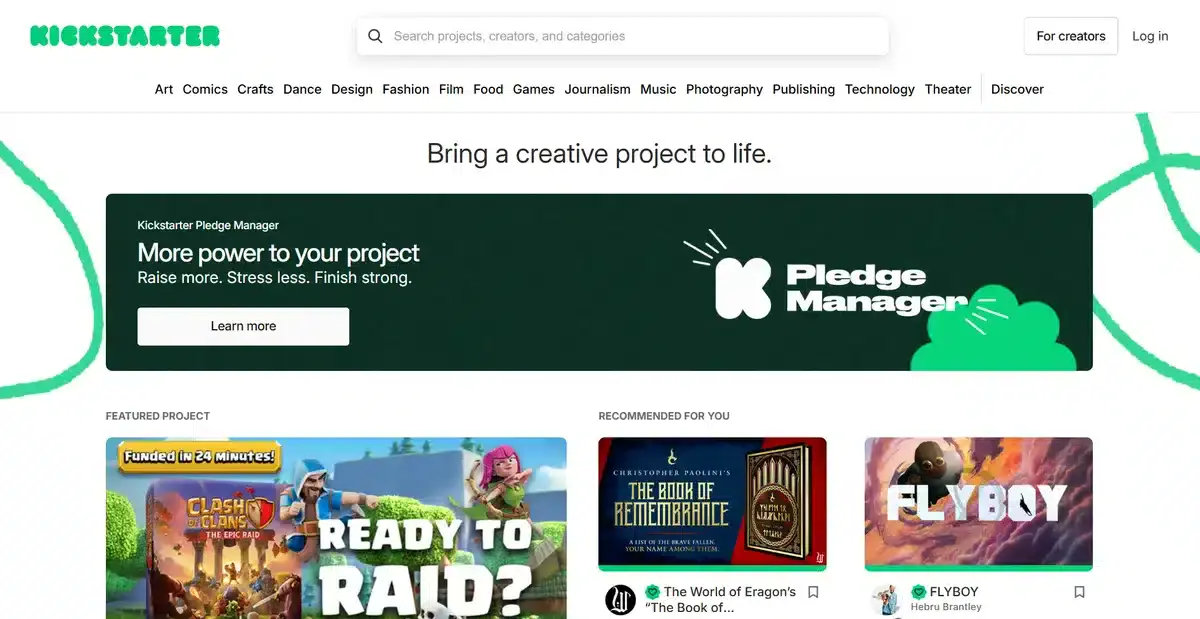
Task: Open the Clash of Clans featured project thumbnail
Action: (x=337, y=528)
